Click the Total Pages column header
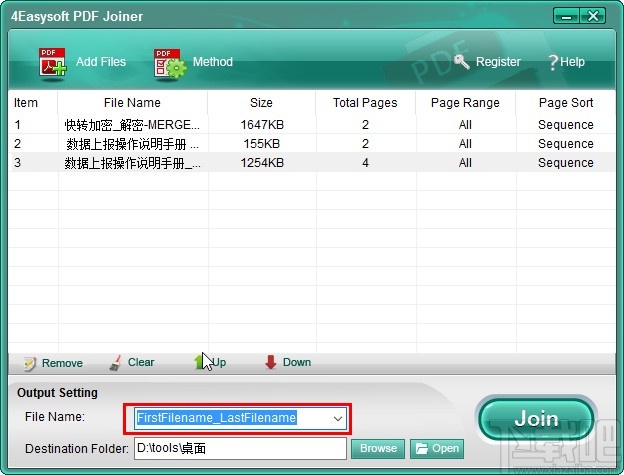624x475 pixels. click(x=365, y=103)
